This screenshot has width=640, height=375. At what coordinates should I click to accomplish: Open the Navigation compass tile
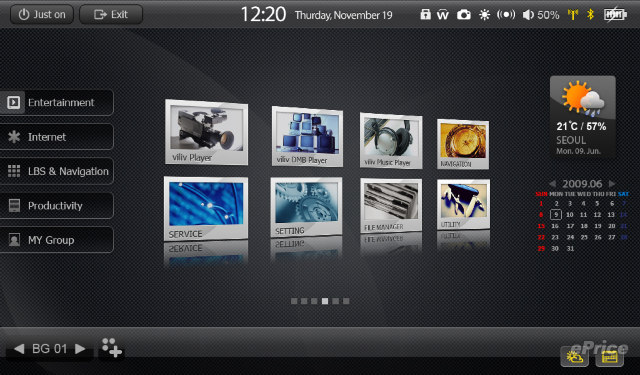pos(463,144)
